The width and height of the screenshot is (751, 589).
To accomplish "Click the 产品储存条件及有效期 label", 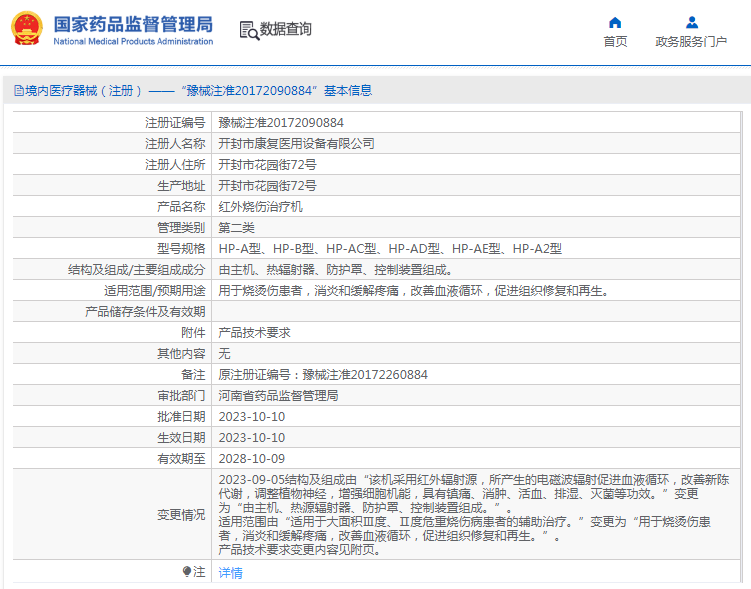I will point(145,312).
